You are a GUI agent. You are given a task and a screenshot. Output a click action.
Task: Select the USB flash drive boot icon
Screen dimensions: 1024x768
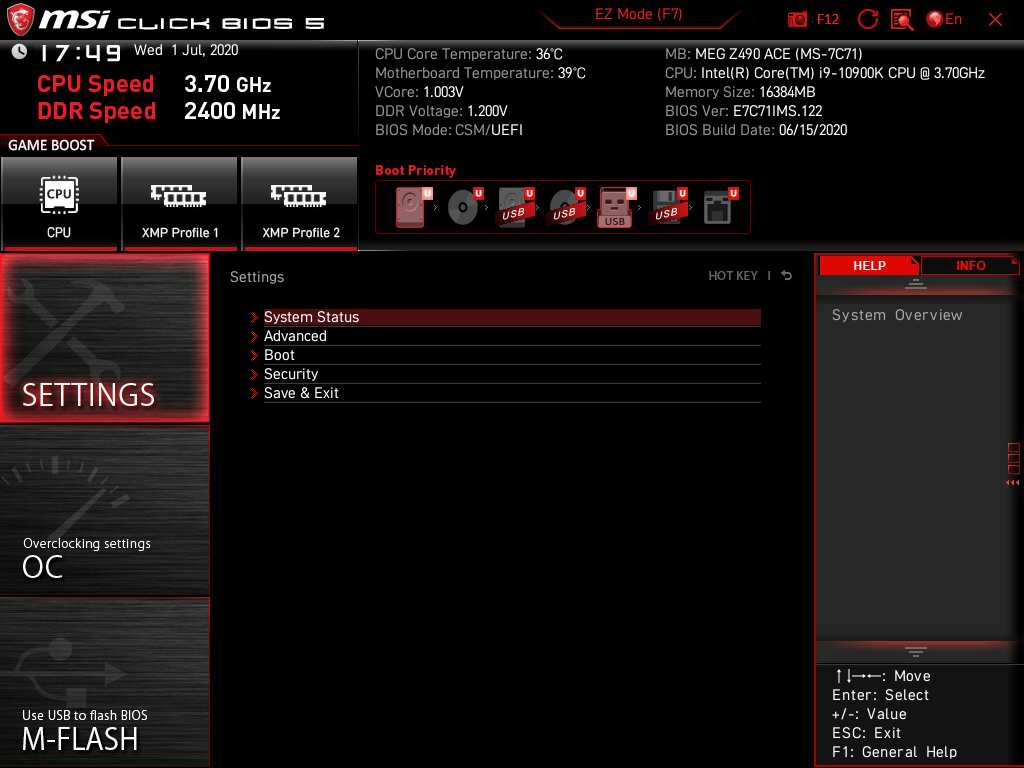[x=615, y=205]
